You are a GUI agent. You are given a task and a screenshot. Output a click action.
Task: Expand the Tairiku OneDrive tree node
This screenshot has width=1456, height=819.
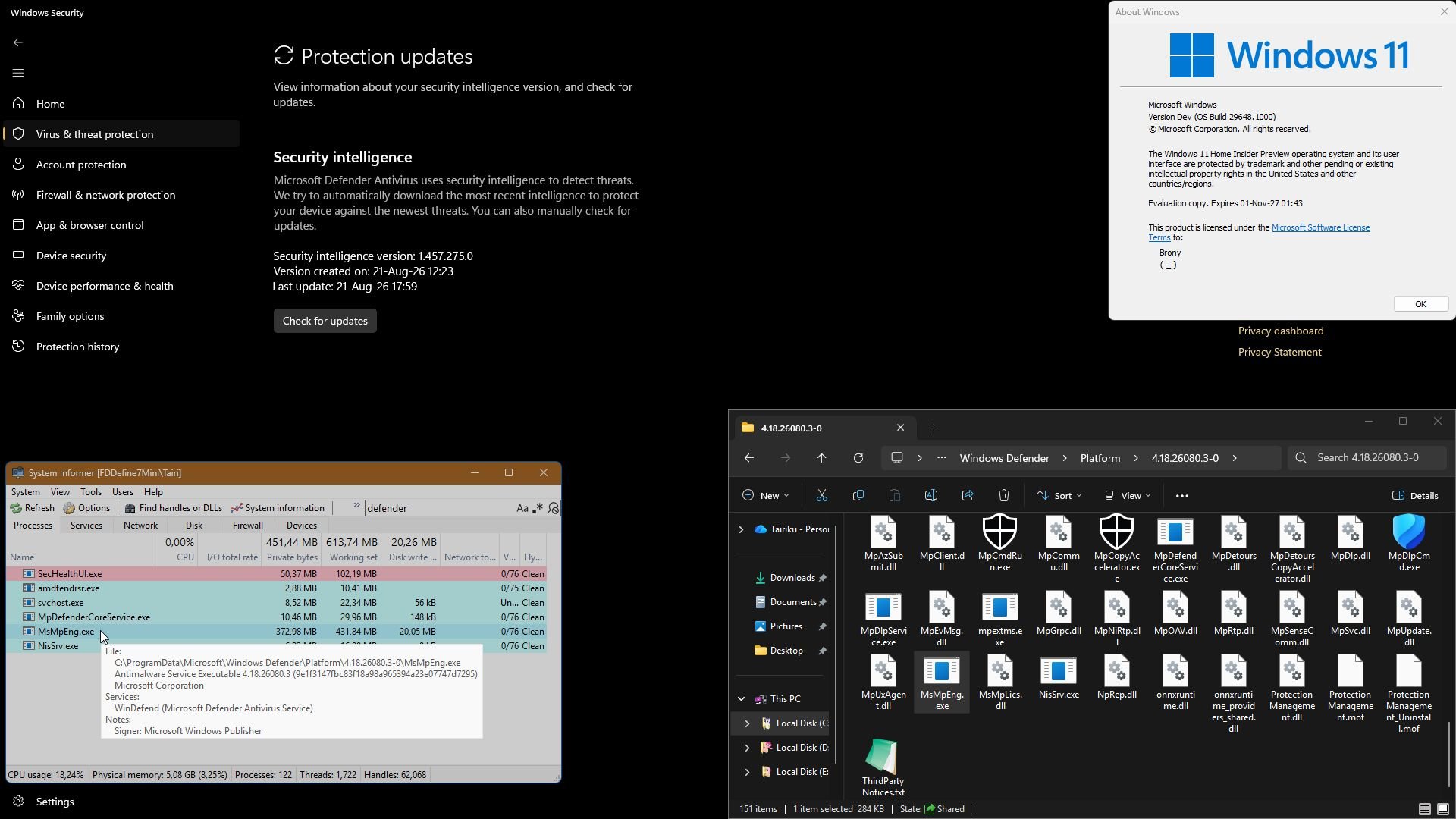point(741,529)
